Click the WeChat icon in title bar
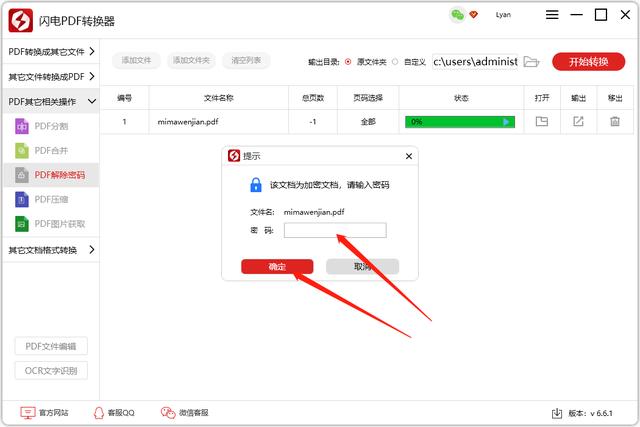 458,15
